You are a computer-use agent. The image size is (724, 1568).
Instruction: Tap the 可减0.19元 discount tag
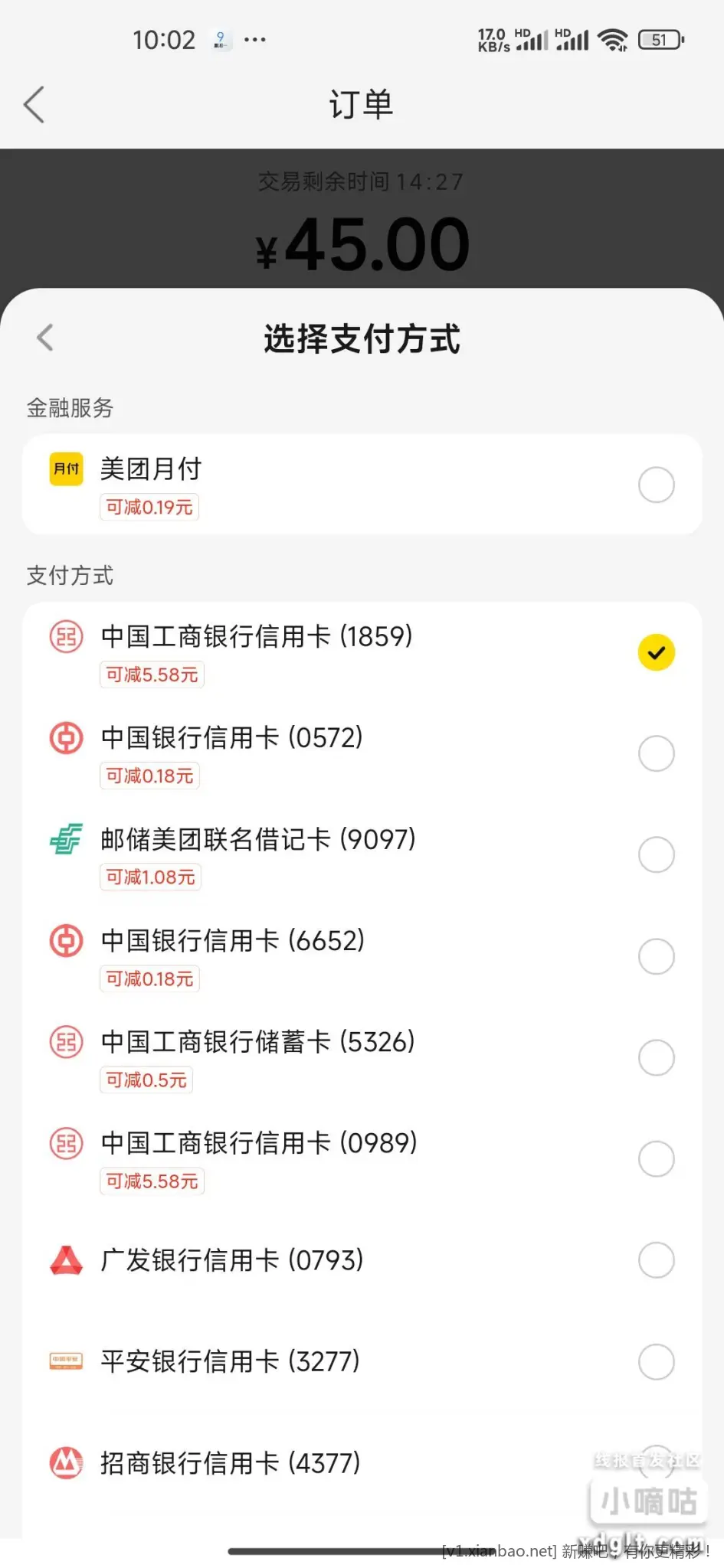tap(149, 508)
